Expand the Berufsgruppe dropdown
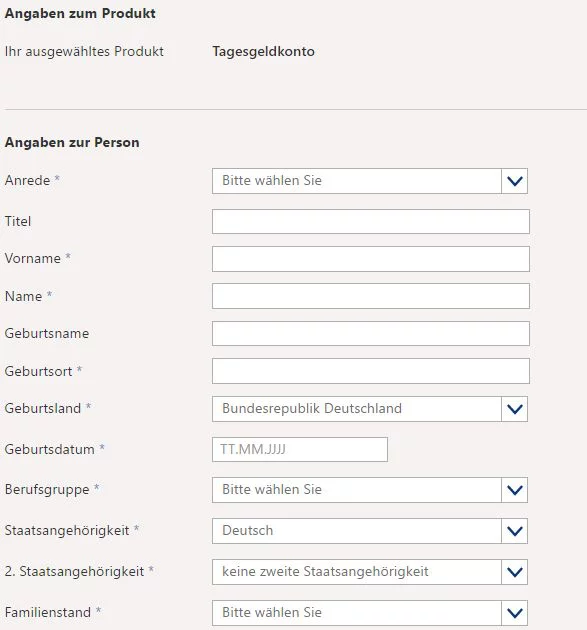This screenshot has width=587, height=630. pyautogui.click(x=370, y=490)
